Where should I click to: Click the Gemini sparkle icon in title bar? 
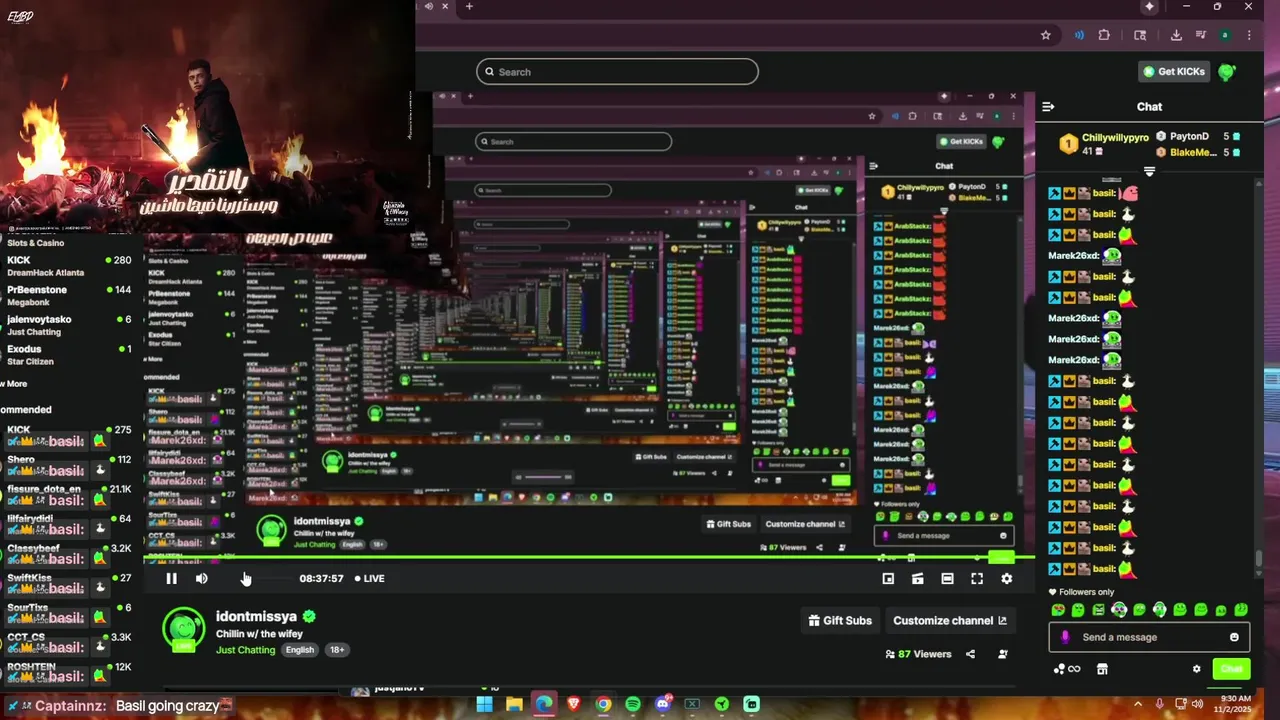coord(1149,6)
